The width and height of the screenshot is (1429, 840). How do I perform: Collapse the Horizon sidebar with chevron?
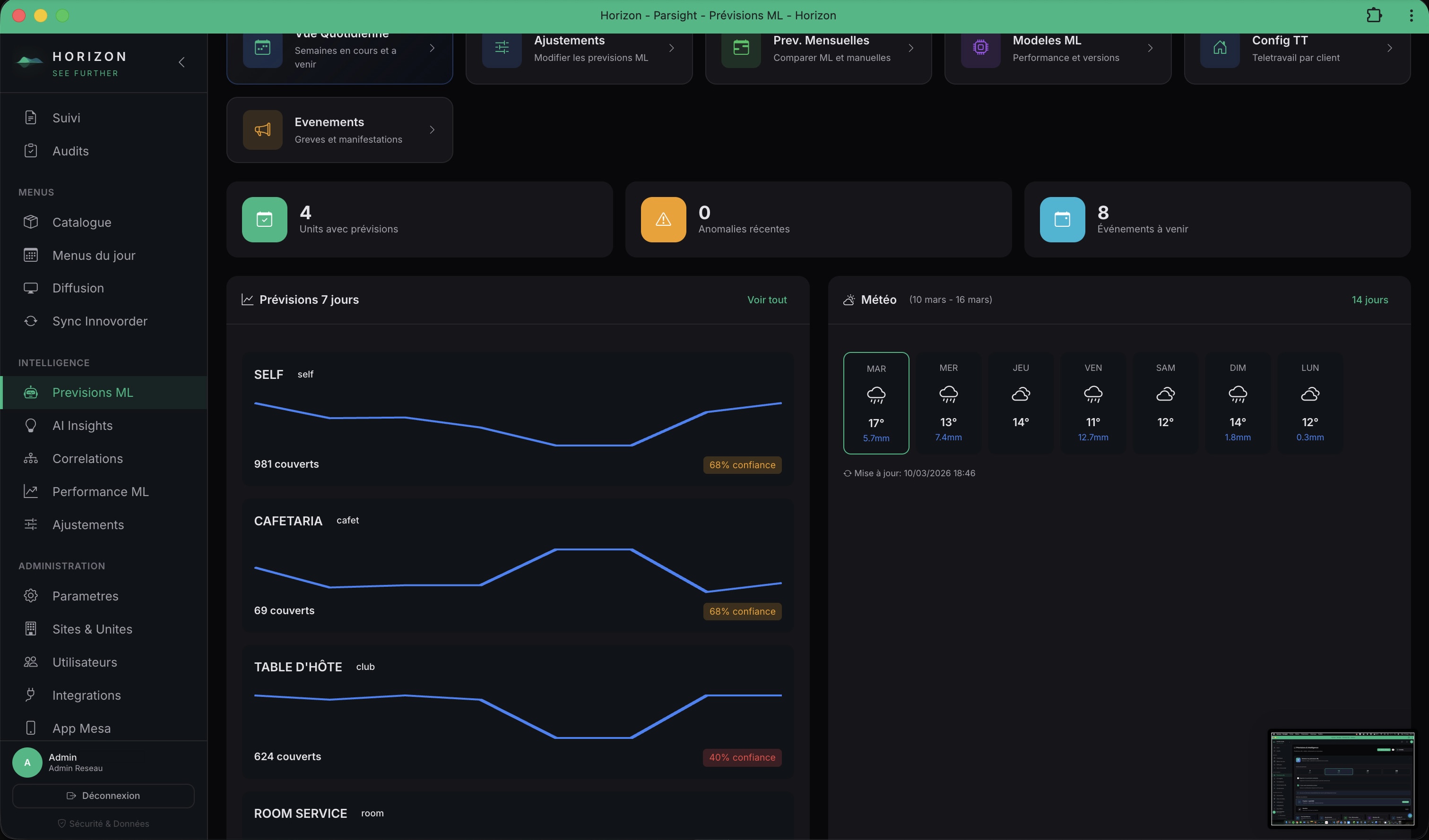tap(182, 62)
